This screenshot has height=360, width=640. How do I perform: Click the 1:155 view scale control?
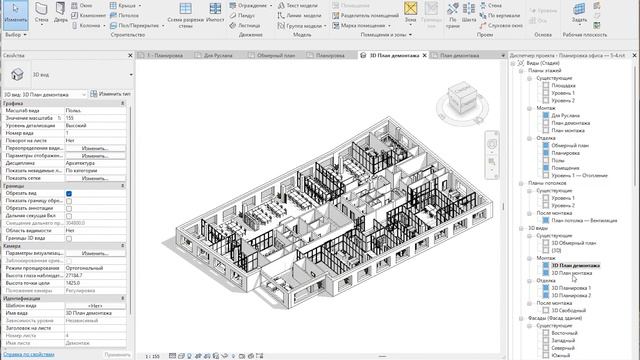coord(152,356)
